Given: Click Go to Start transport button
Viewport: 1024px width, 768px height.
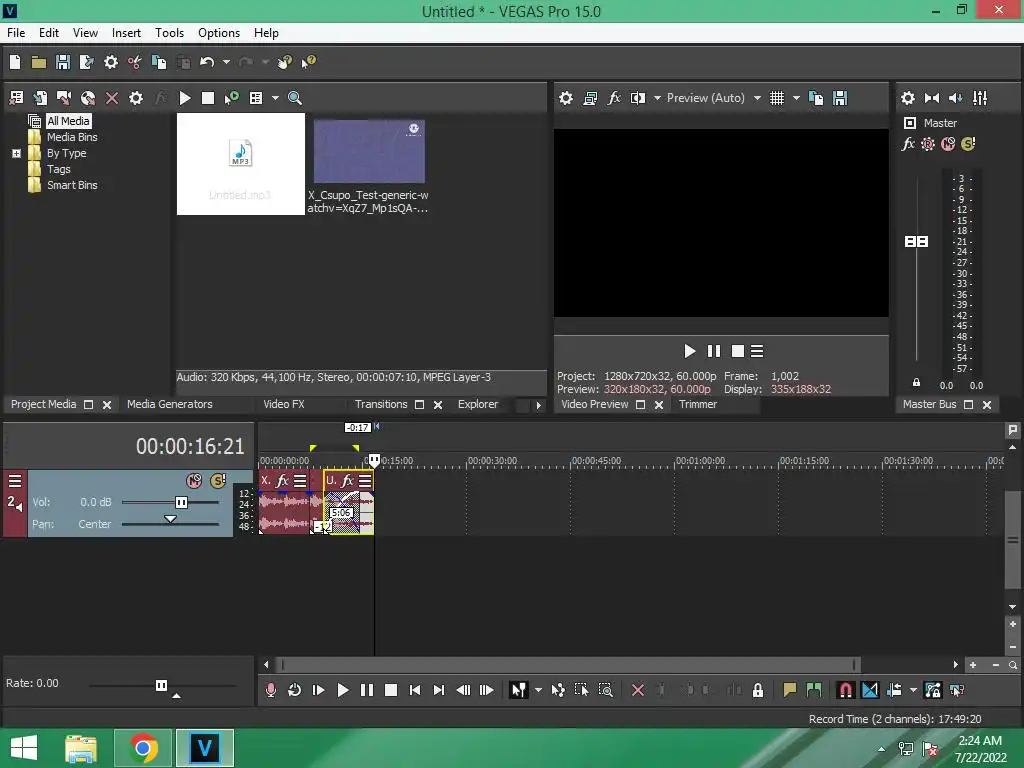Looking at the screenshot, I should pos(415,690).
